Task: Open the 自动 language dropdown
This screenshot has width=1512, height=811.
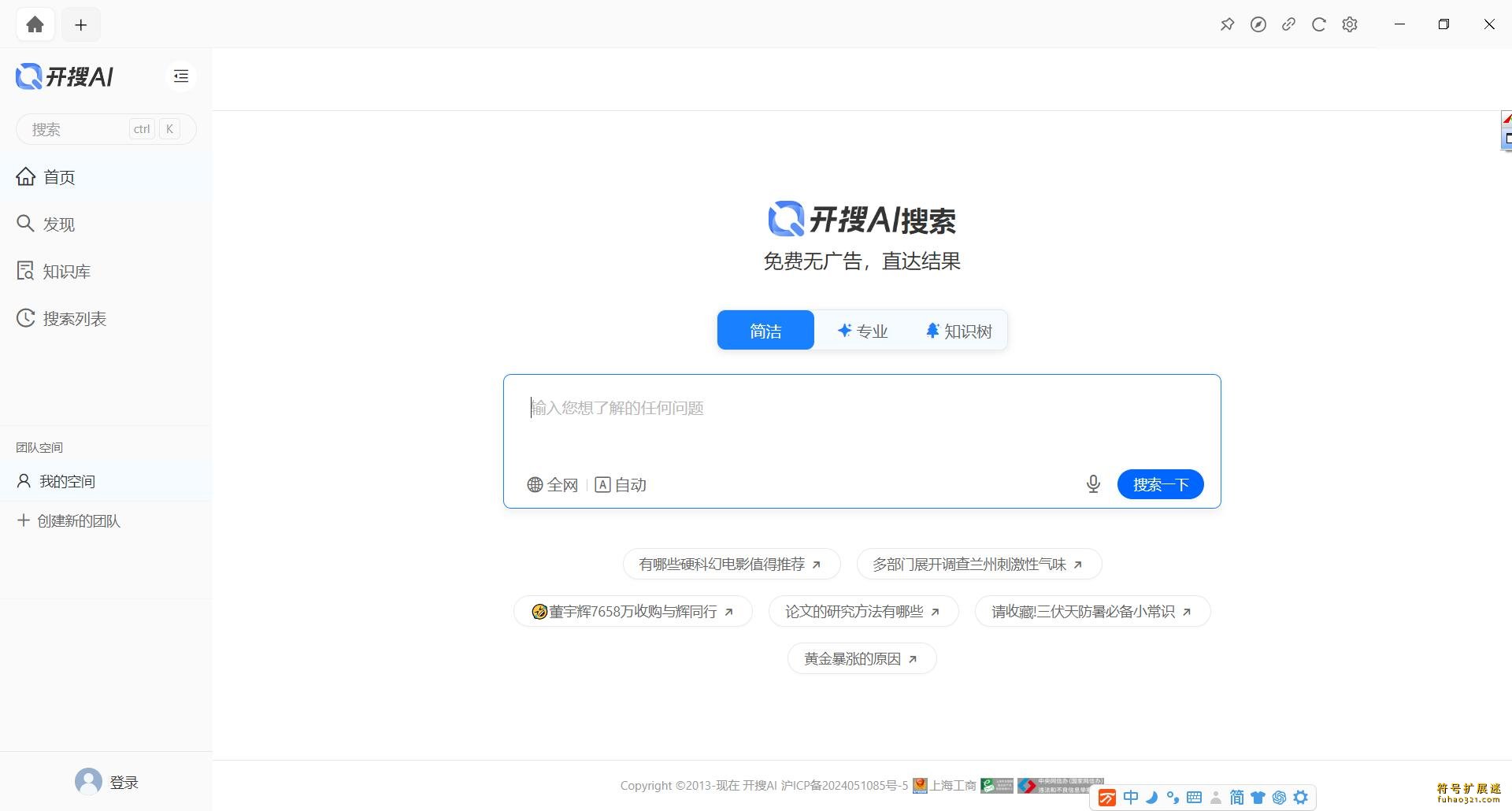Action: point(621,484)
